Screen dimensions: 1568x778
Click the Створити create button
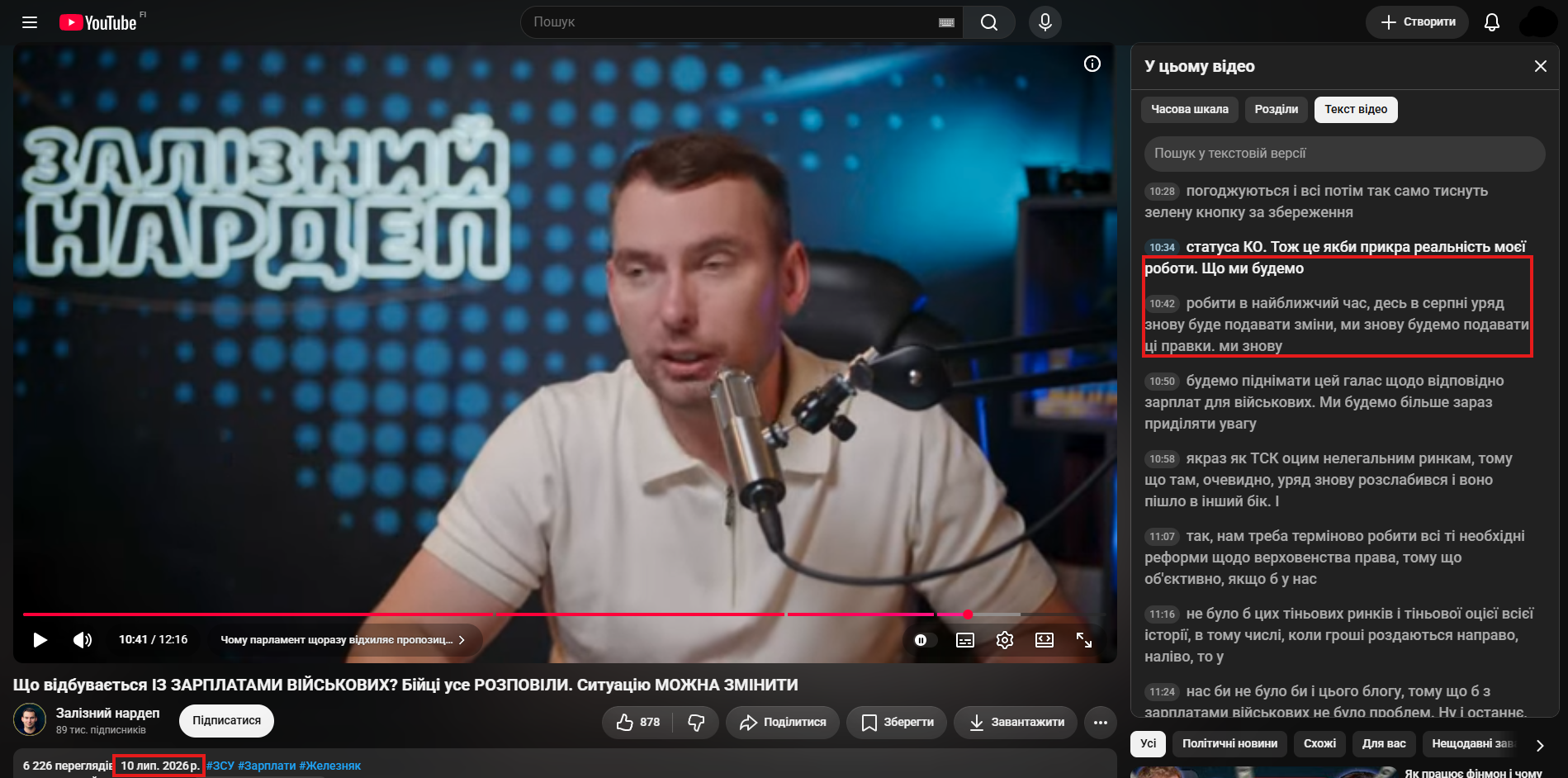pos(1417,22)
